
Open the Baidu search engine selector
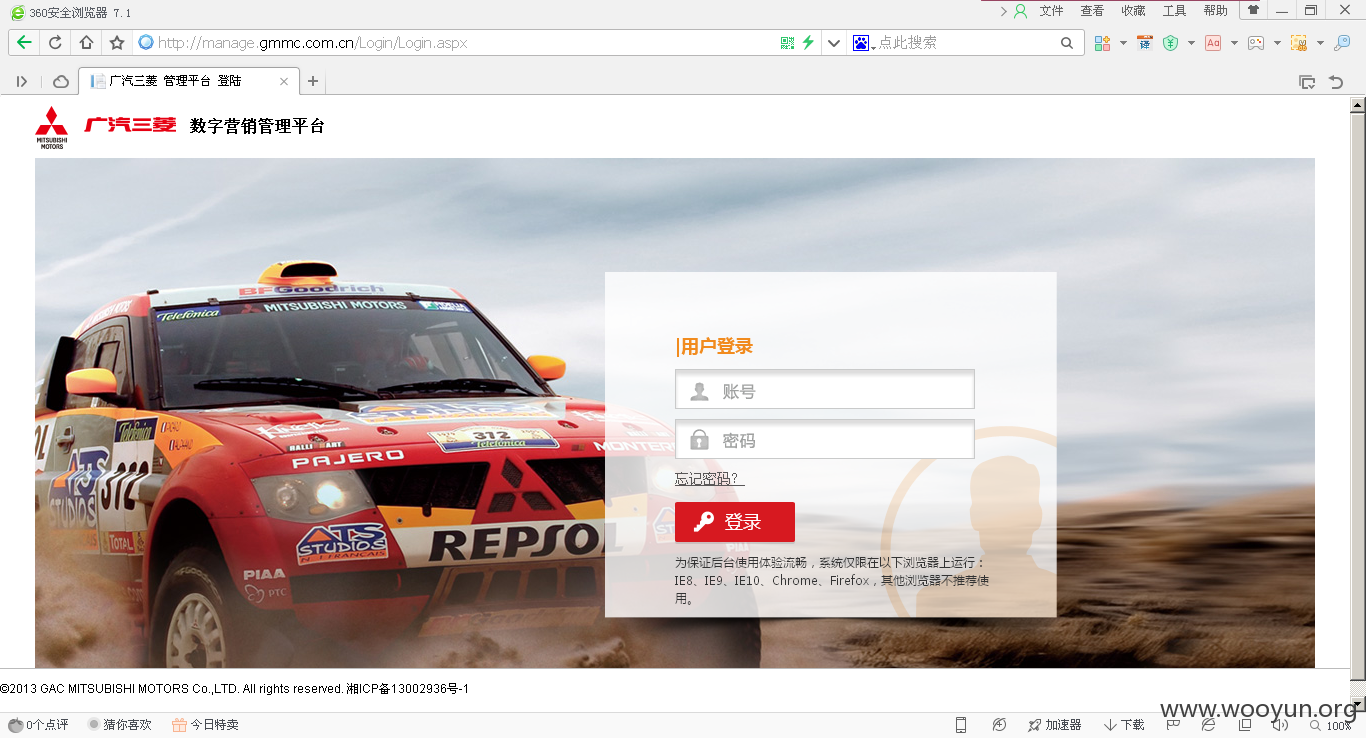(x=863, y=43)
